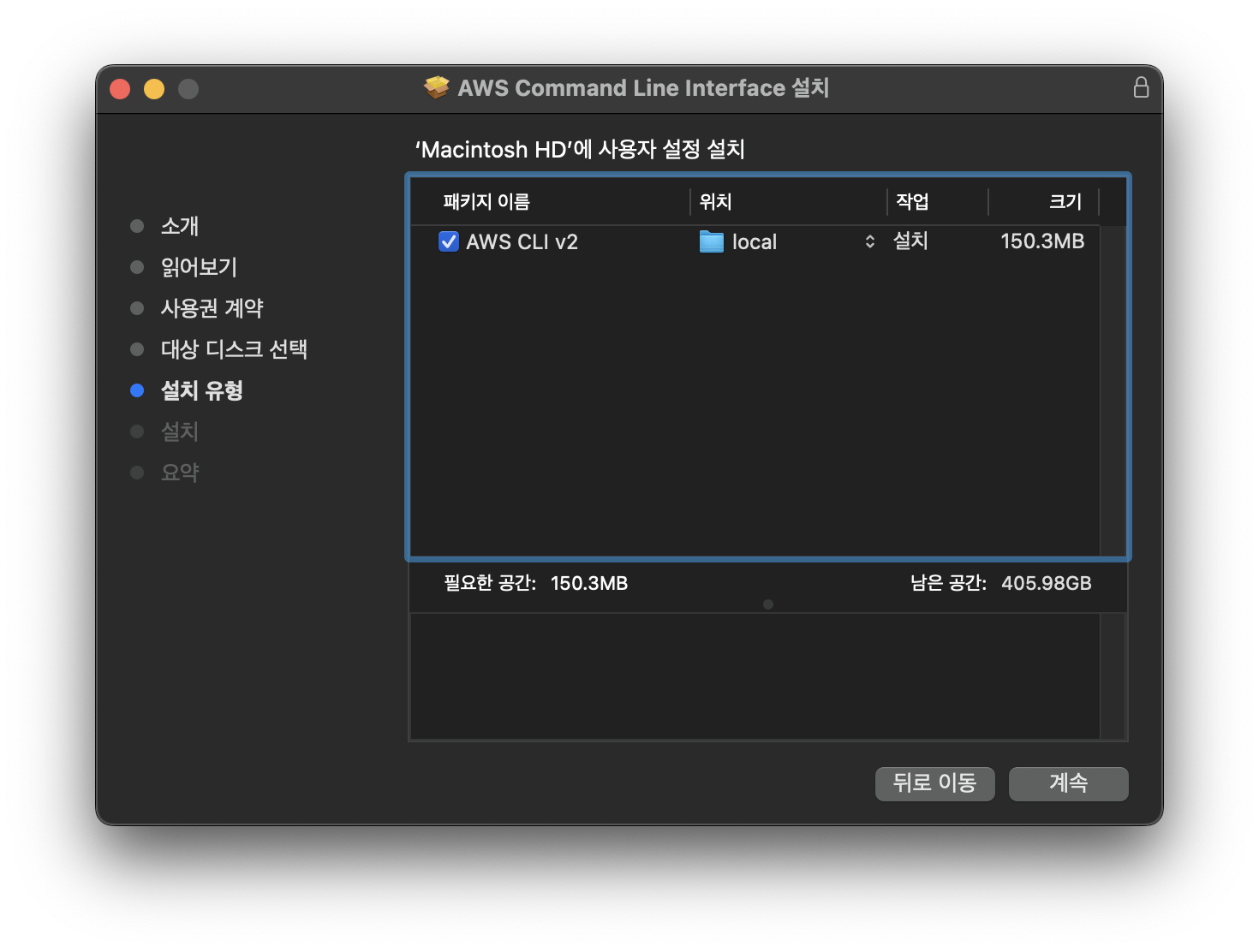Click the 크기 column header

pyautogui.click(x=1065, y=202)
